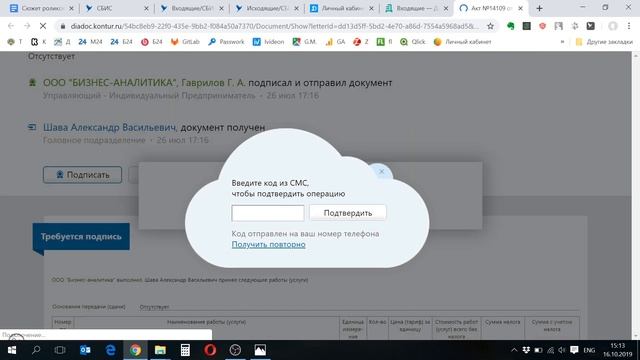
Task: Switch to the Входящие Диадок tab
Action: coord(415,8)
